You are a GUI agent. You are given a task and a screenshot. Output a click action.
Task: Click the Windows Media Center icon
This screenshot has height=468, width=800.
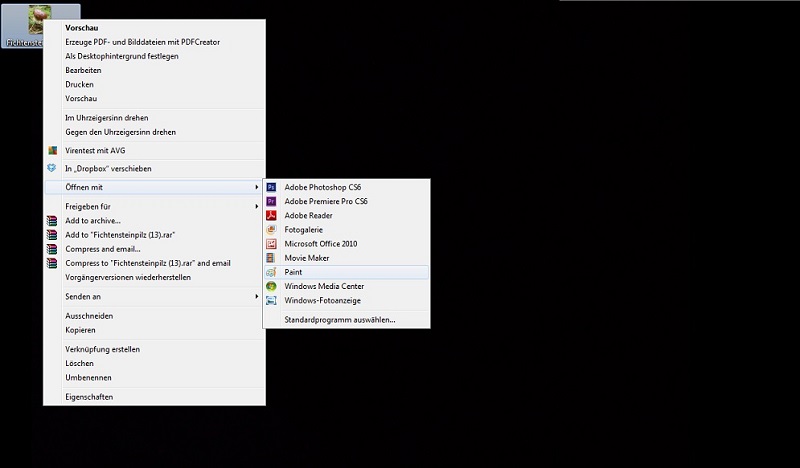click(271, 286)
